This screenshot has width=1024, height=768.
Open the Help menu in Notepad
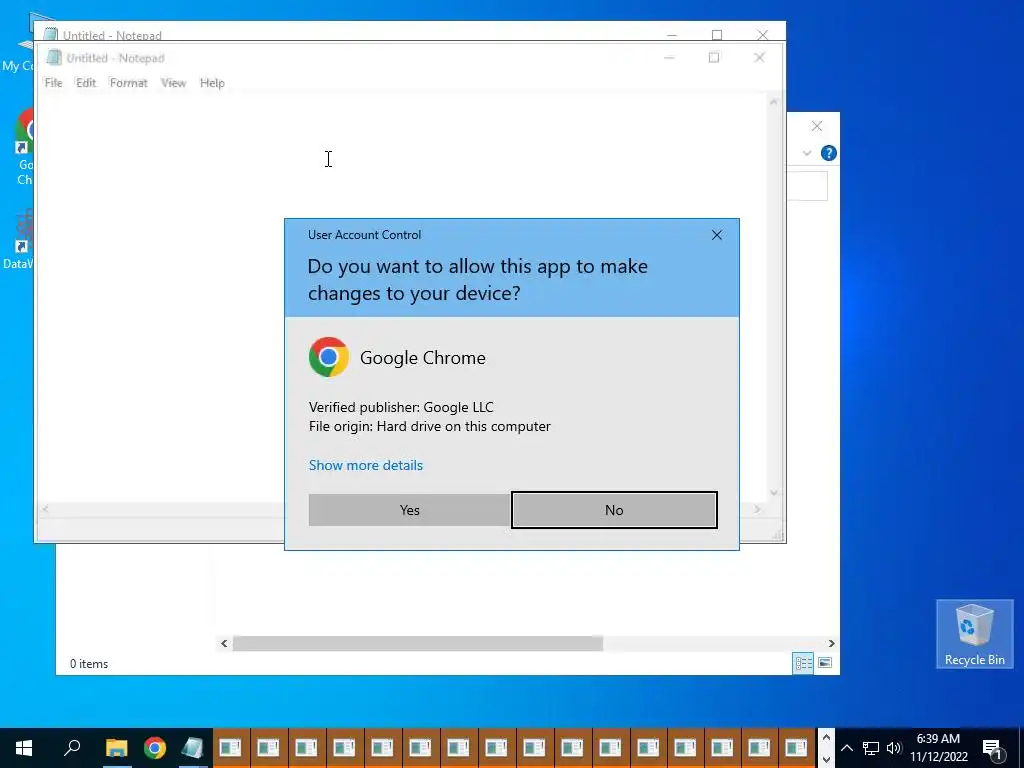click(212, 83)
